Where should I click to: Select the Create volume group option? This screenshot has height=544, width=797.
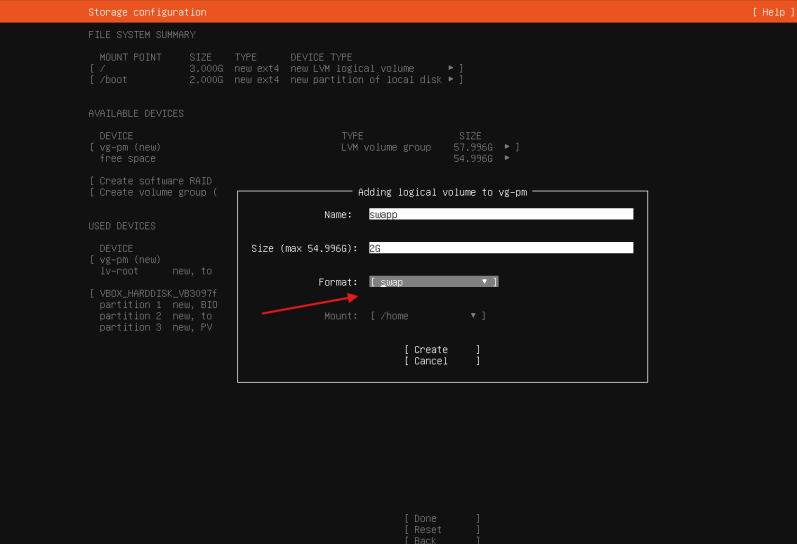[x=155, y=192]
